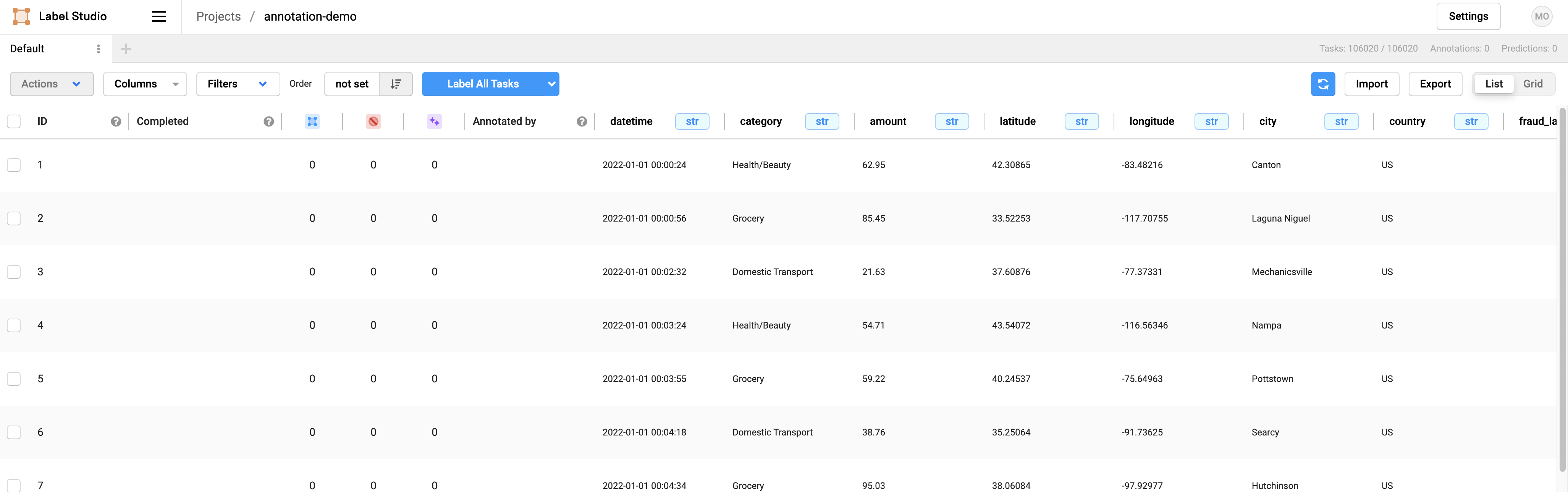Open the hamburger menu next to Label Studio

[x=158, y=16]
